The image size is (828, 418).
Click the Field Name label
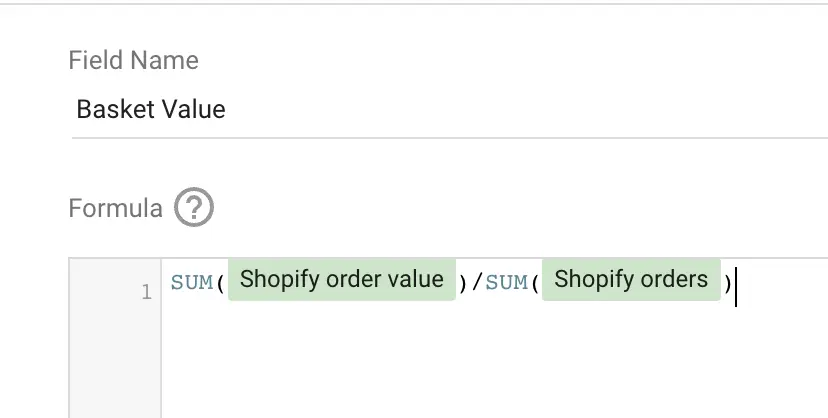tap(134, 60)
